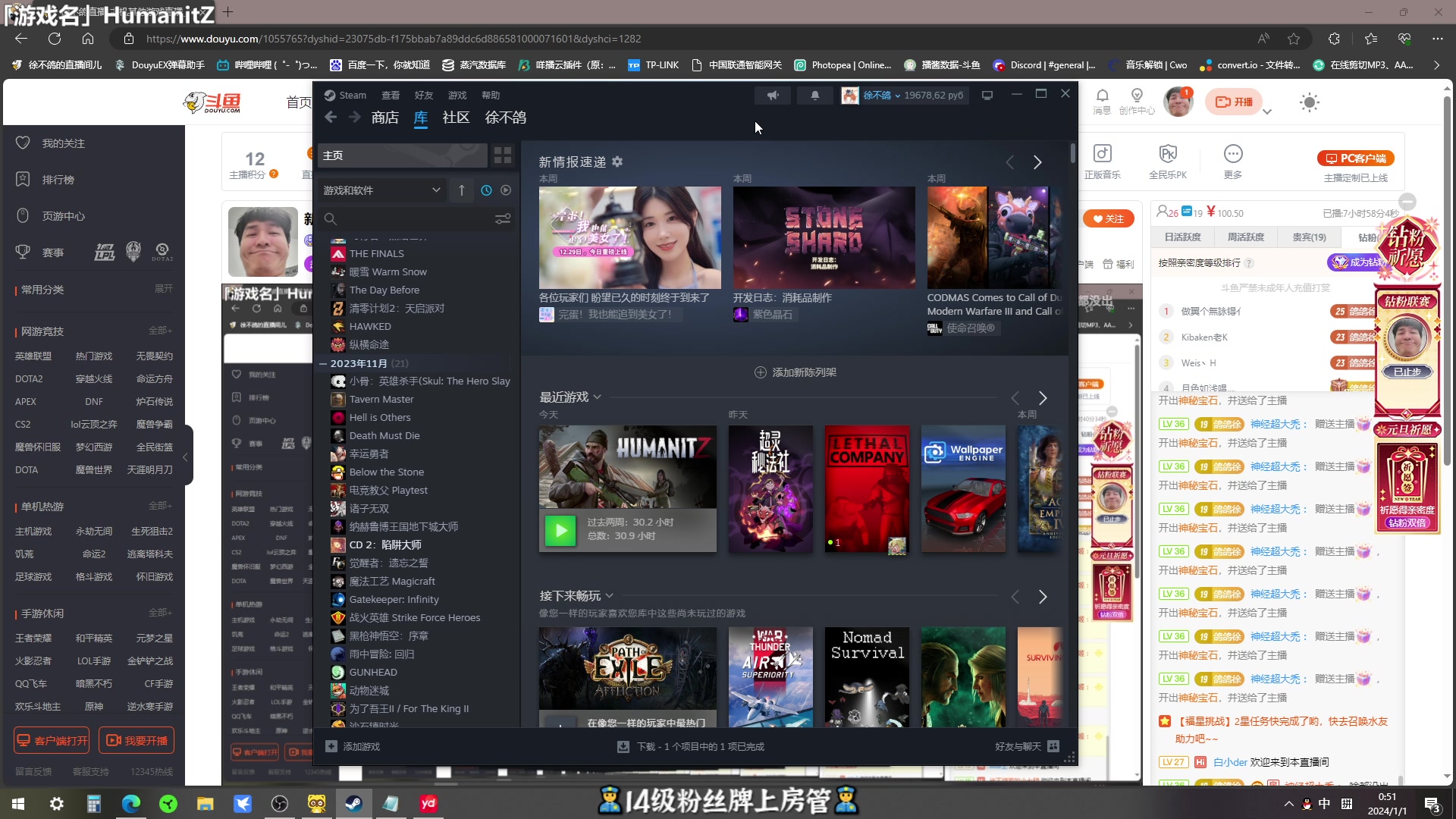This screenshot has width=1456, height=819.
Task: Open advanced library filter options
Action: pos(503,219)
